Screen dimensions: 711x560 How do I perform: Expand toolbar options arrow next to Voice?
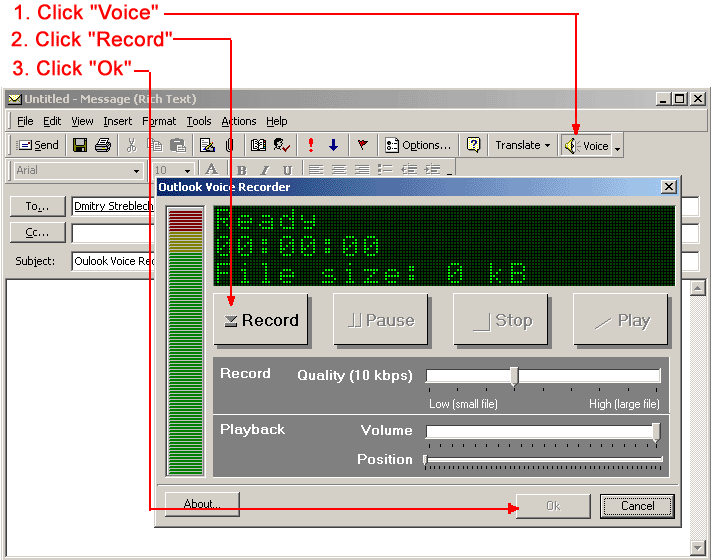[x=617, y=148]
